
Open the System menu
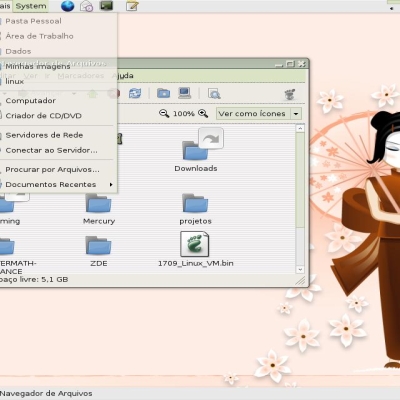(x=31, y=6)
